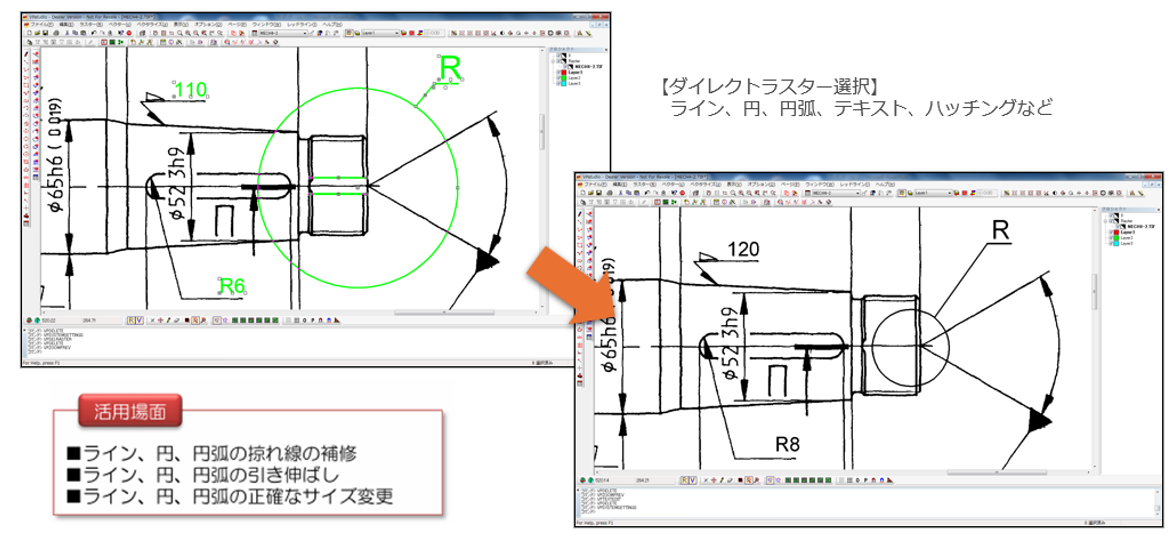Open MECH4-2 page dropdown in upper-left window

(282, 33)
